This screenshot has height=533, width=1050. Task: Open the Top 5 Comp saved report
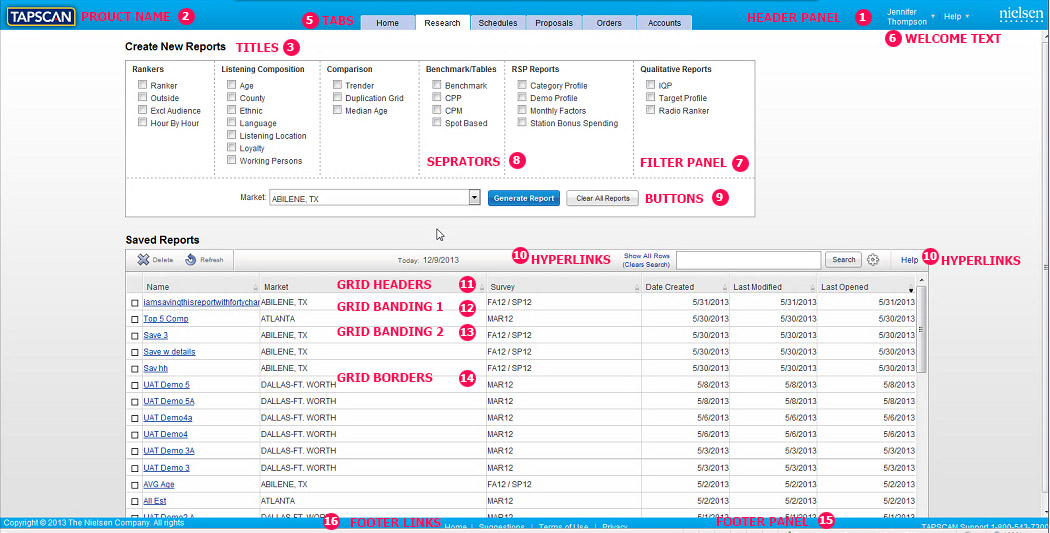coord(166,319)
